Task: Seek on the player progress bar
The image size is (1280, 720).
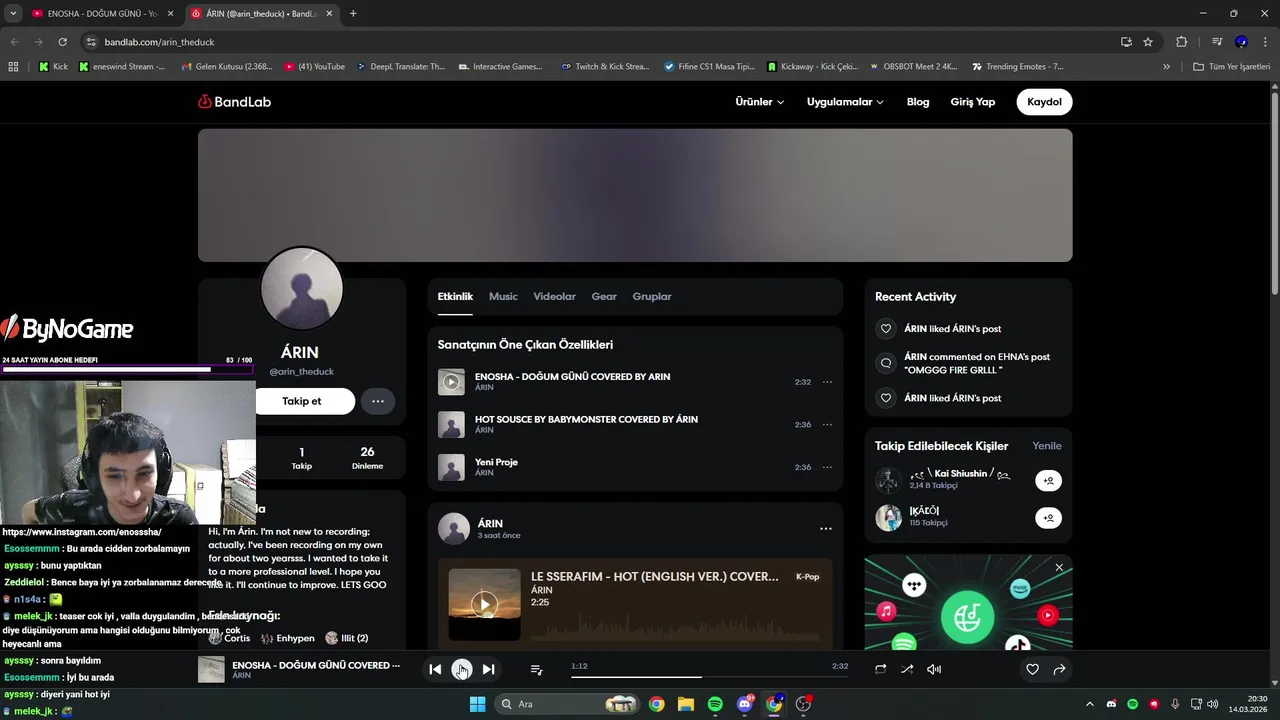Action: point(709,677)
